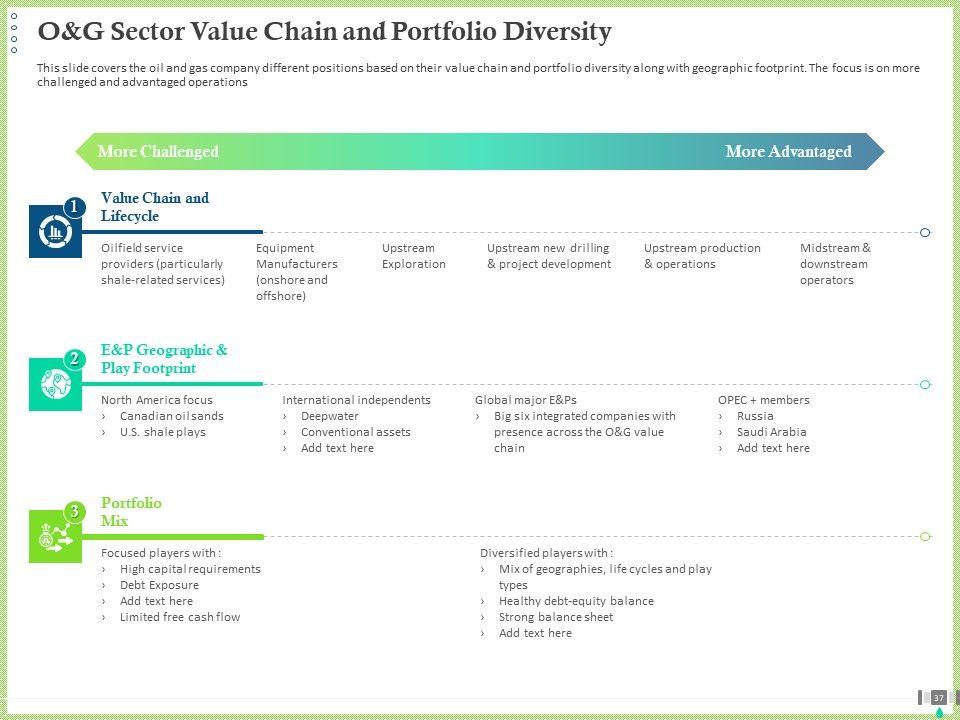Click the Portfolio Mix green icon
Image resolution: width=960 pixels, height=720 pixels.
click(x=55, y=538)
